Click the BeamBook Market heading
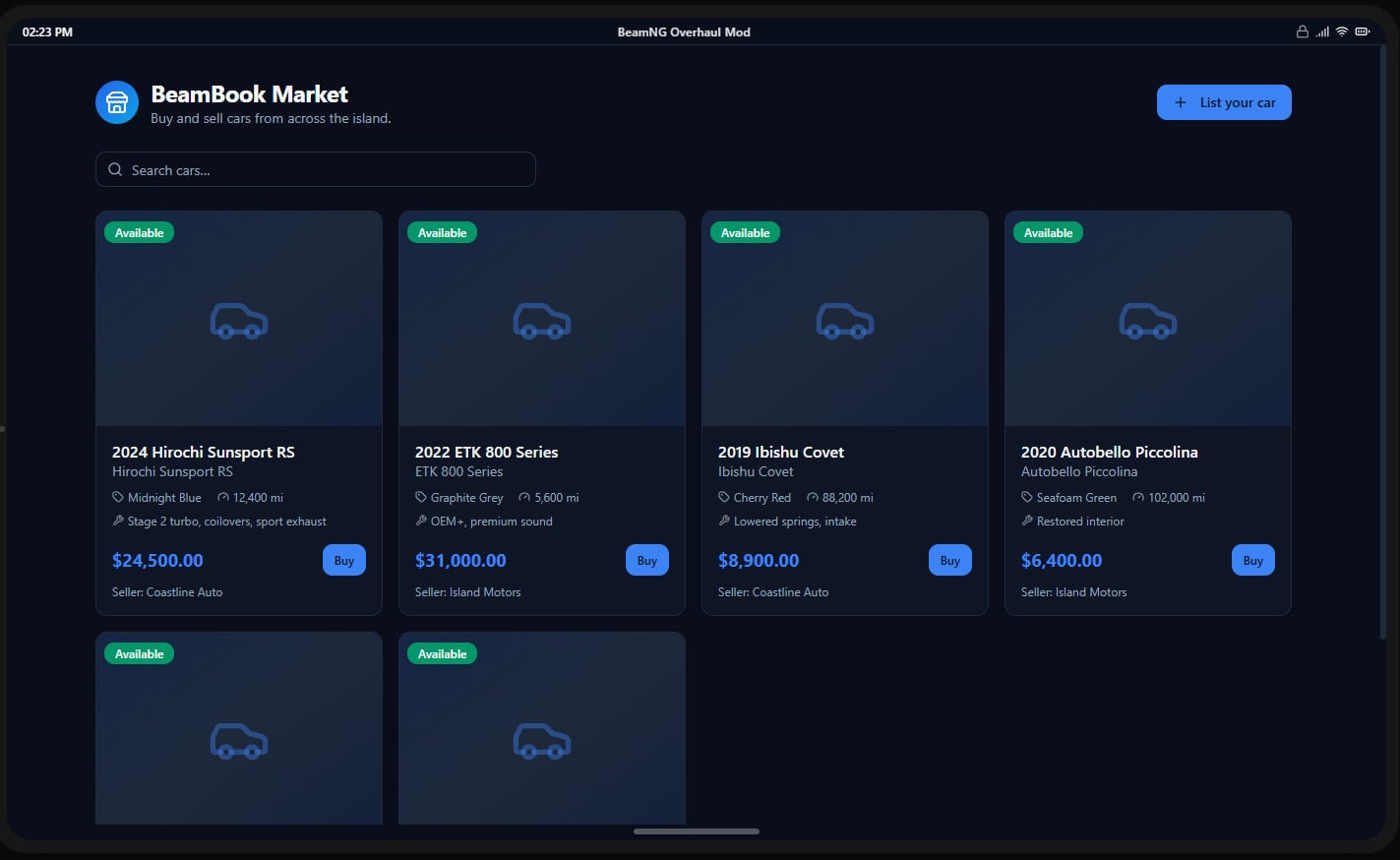1400x860 pixels. coord(249,94)
